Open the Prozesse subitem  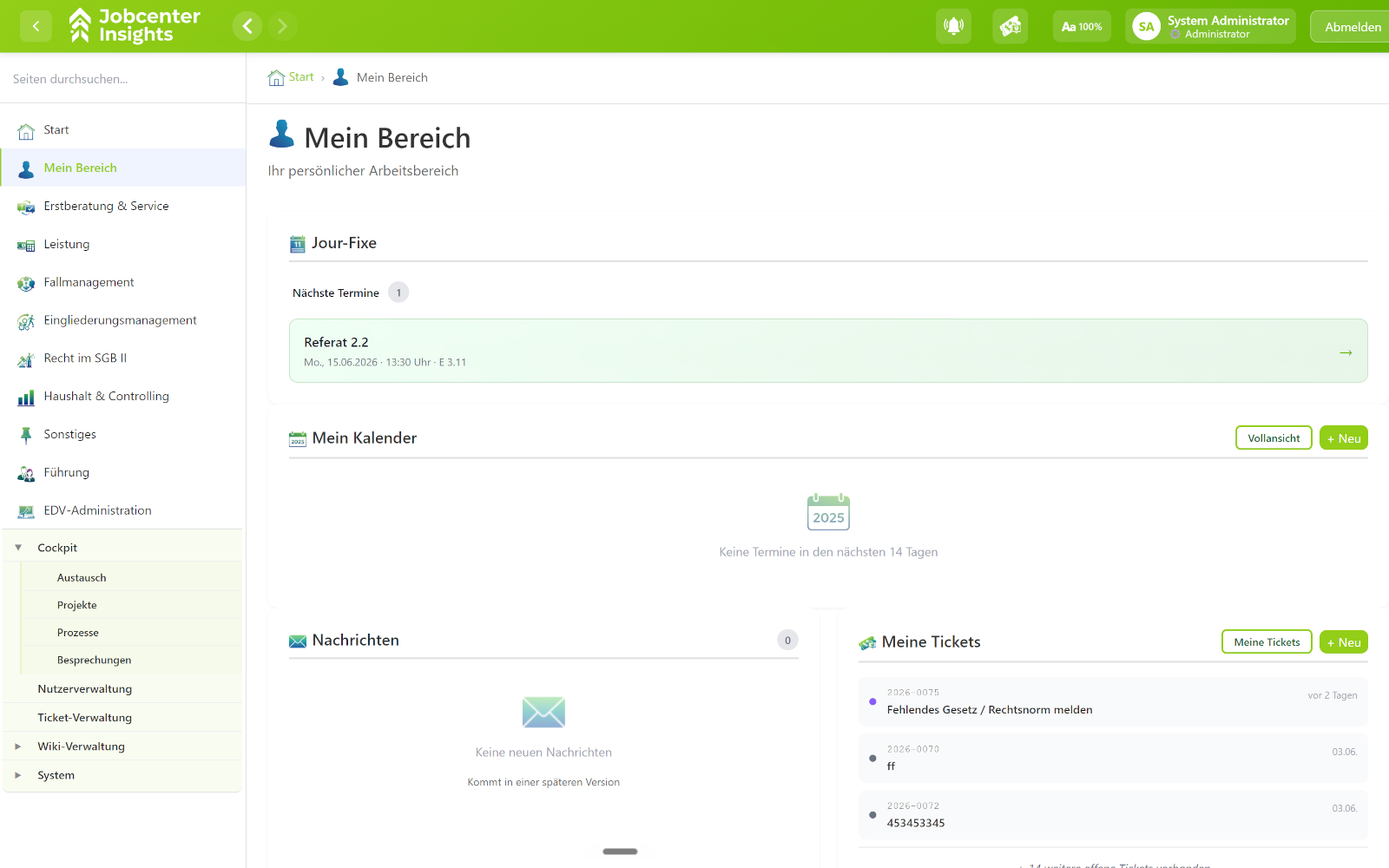(78, 633)
